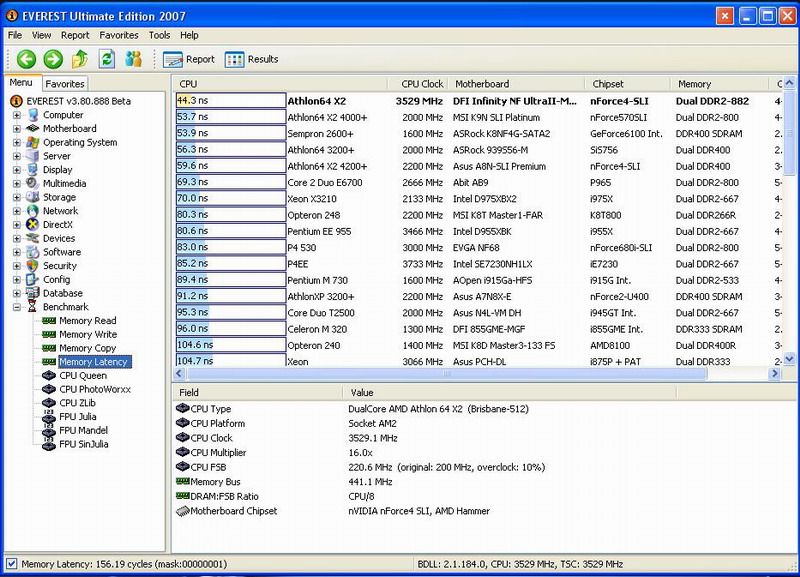This screenshot has width=800, height=577.
Task: Open the Tools menu
Action: [159, 35]
